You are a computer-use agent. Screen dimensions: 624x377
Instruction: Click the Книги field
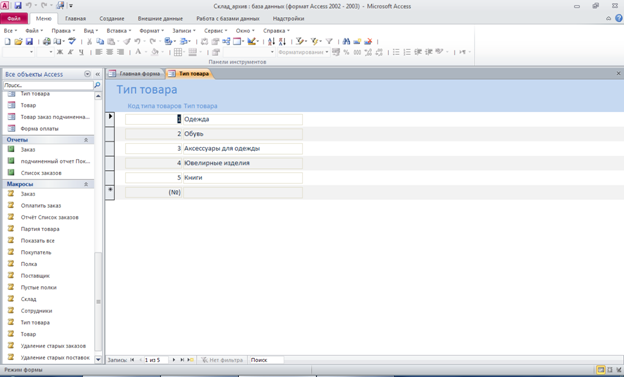point(242,178)
